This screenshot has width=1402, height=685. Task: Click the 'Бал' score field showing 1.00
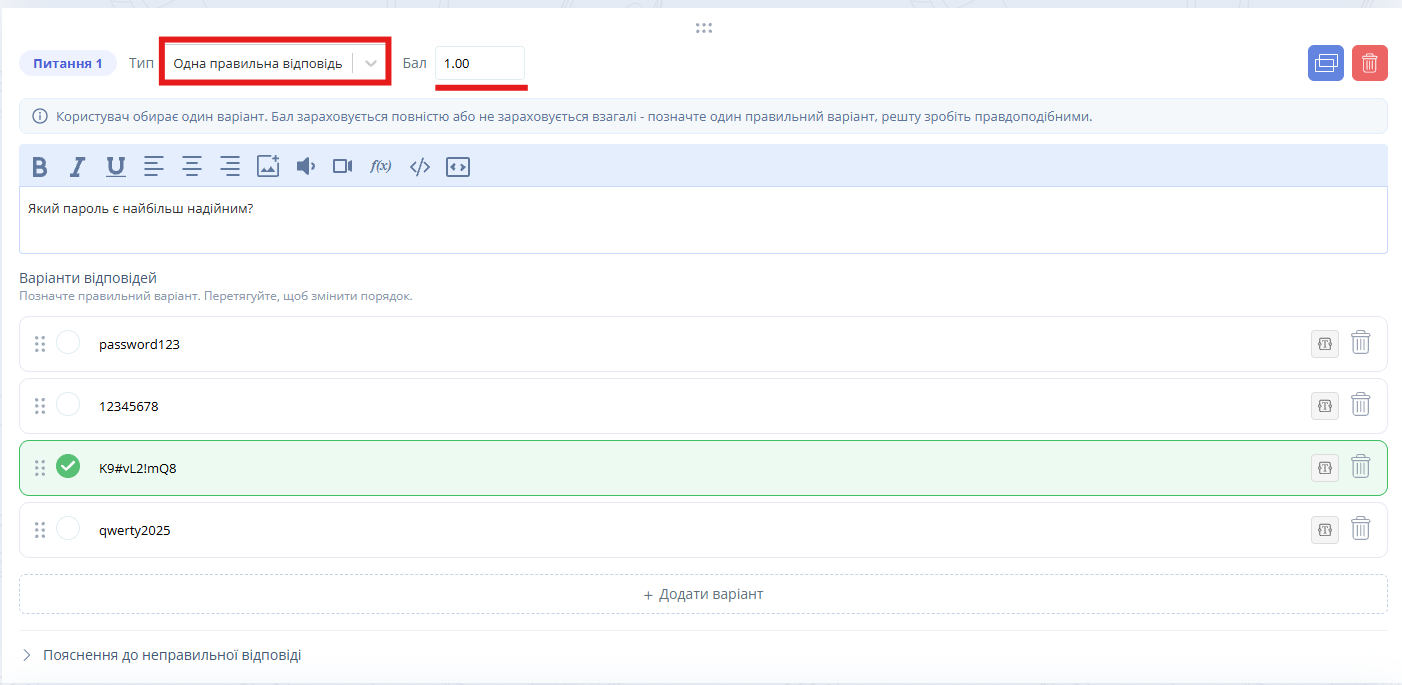click(x=480, y=63)
